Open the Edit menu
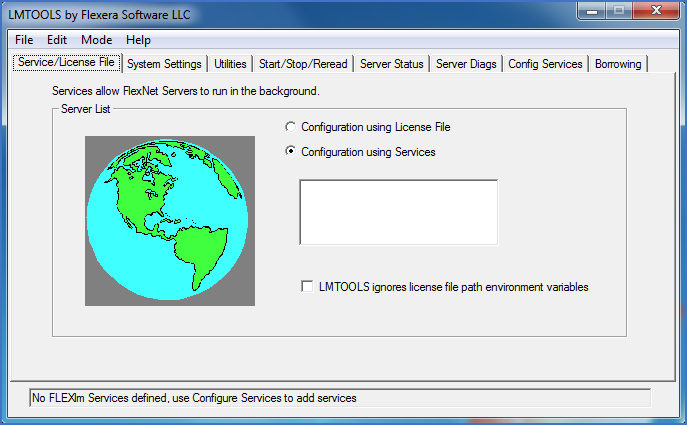This screenshot has height=425, width=687. coord(57,40)
